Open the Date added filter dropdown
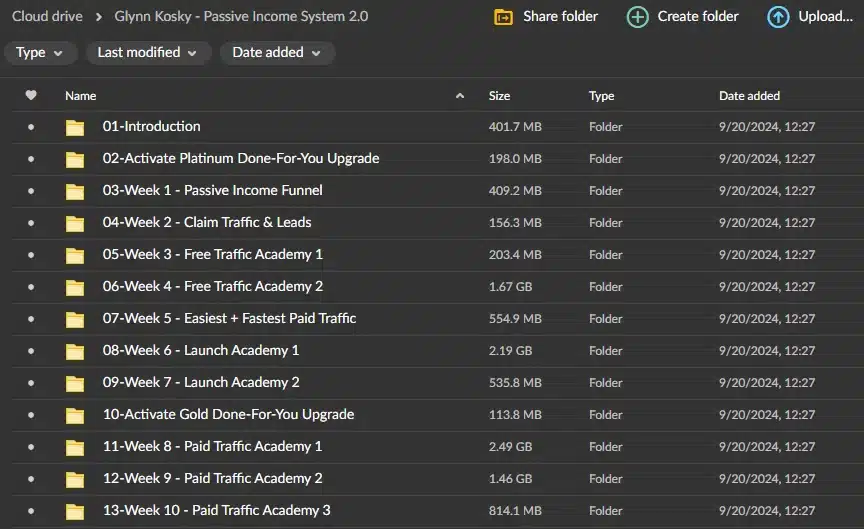 277,53
